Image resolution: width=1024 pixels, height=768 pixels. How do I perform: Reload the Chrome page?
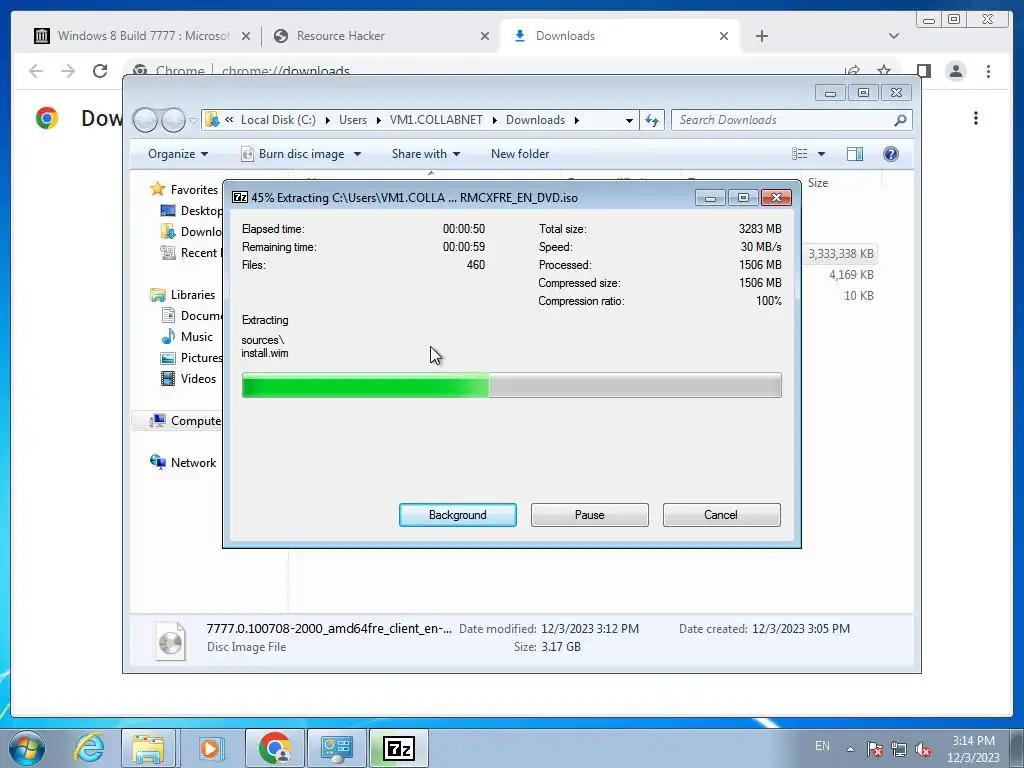click(x=100, y=71)
